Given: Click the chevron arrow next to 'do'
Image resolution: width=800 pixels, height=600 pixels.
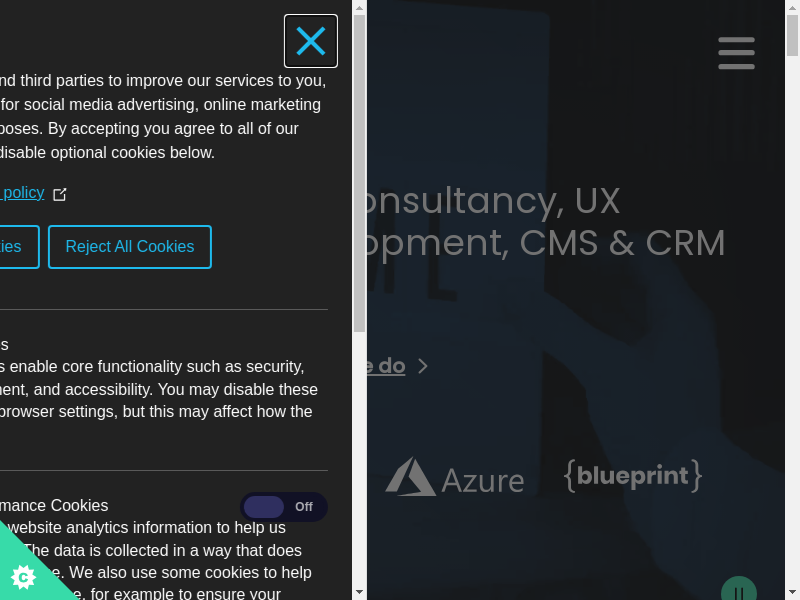Looking at the screenshot, I should click(x=423, y=366).
